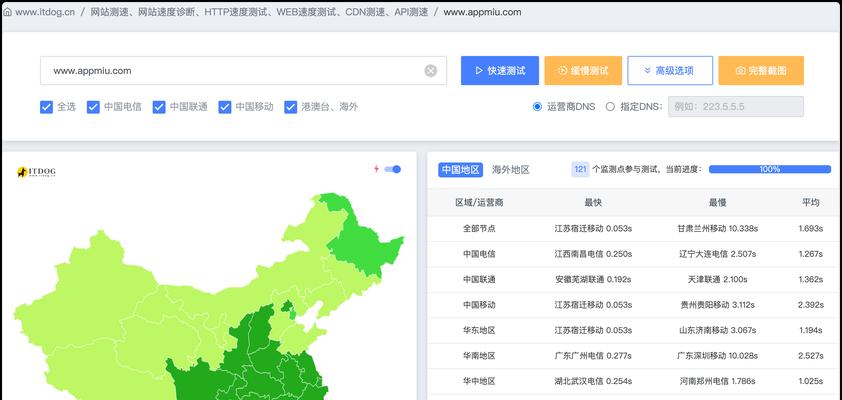This screenshot has height=400, width=842.
Task: Click the custom DNS input field
Action: pos(736,106)
